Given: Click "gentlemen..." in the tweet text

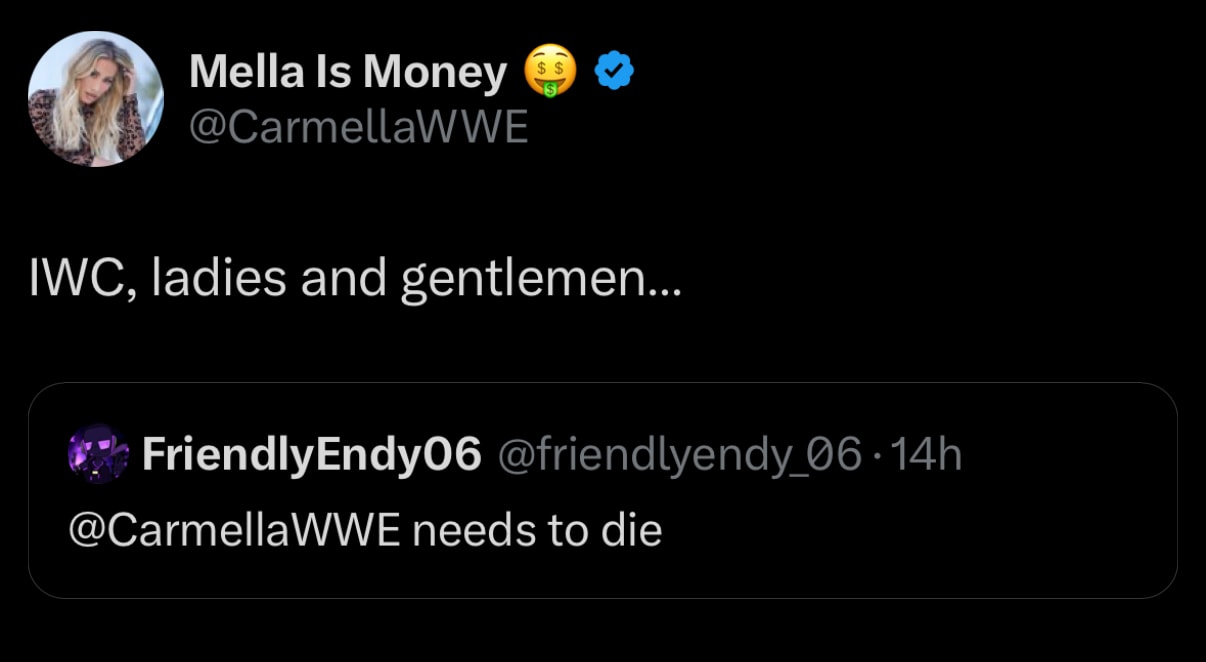Looking at the screenshot, I should tap(541, 281).
